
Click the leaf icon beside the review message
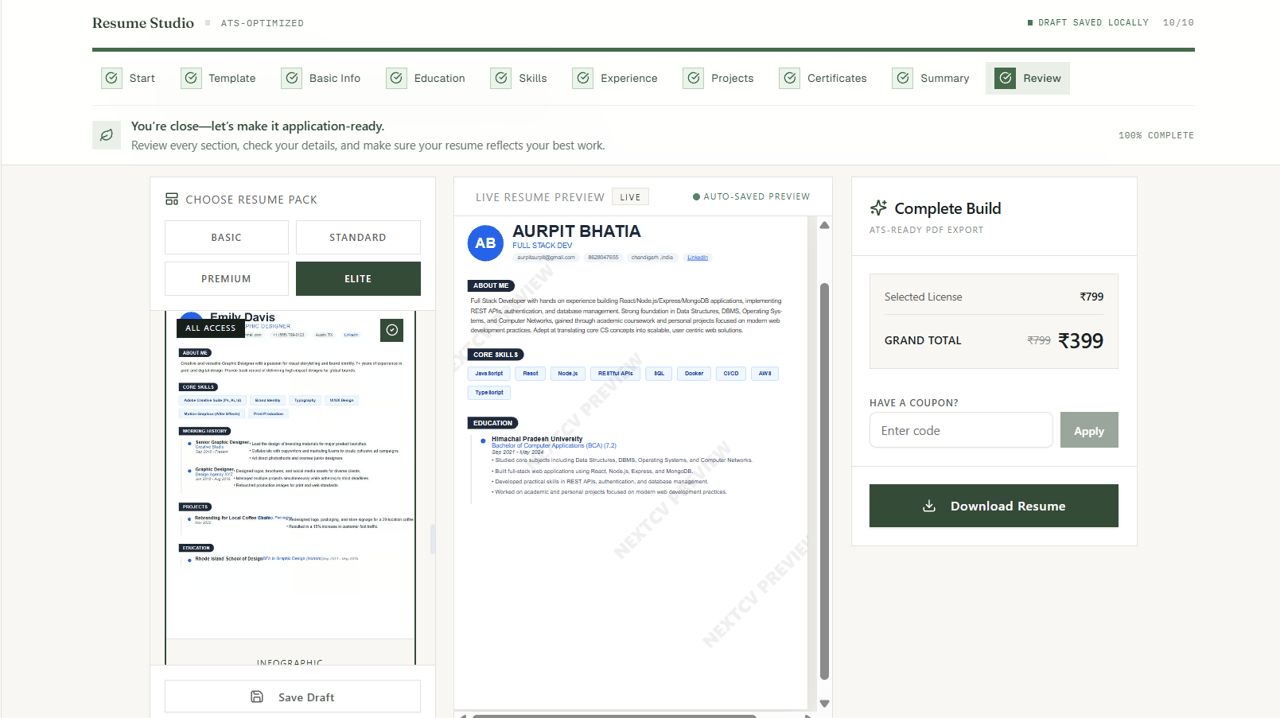pos(106,135)
